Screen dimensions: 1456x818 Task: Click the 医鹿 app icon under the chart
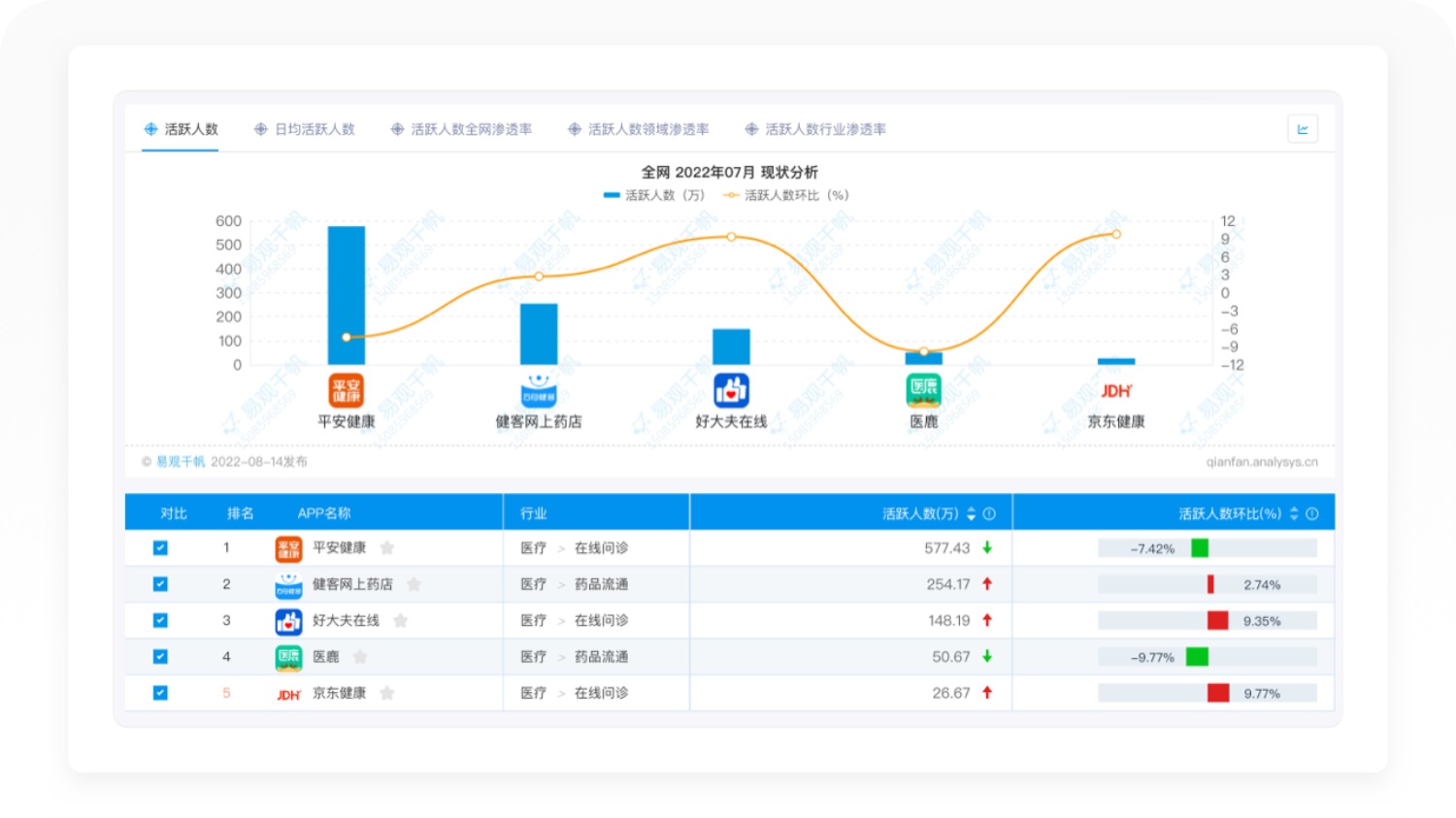923,390
